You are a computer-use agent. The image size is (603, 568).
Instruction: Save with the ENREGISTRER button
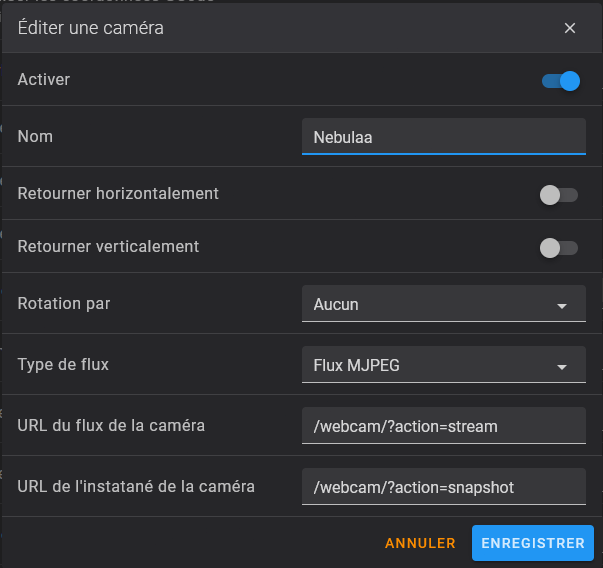coord(533,544)
